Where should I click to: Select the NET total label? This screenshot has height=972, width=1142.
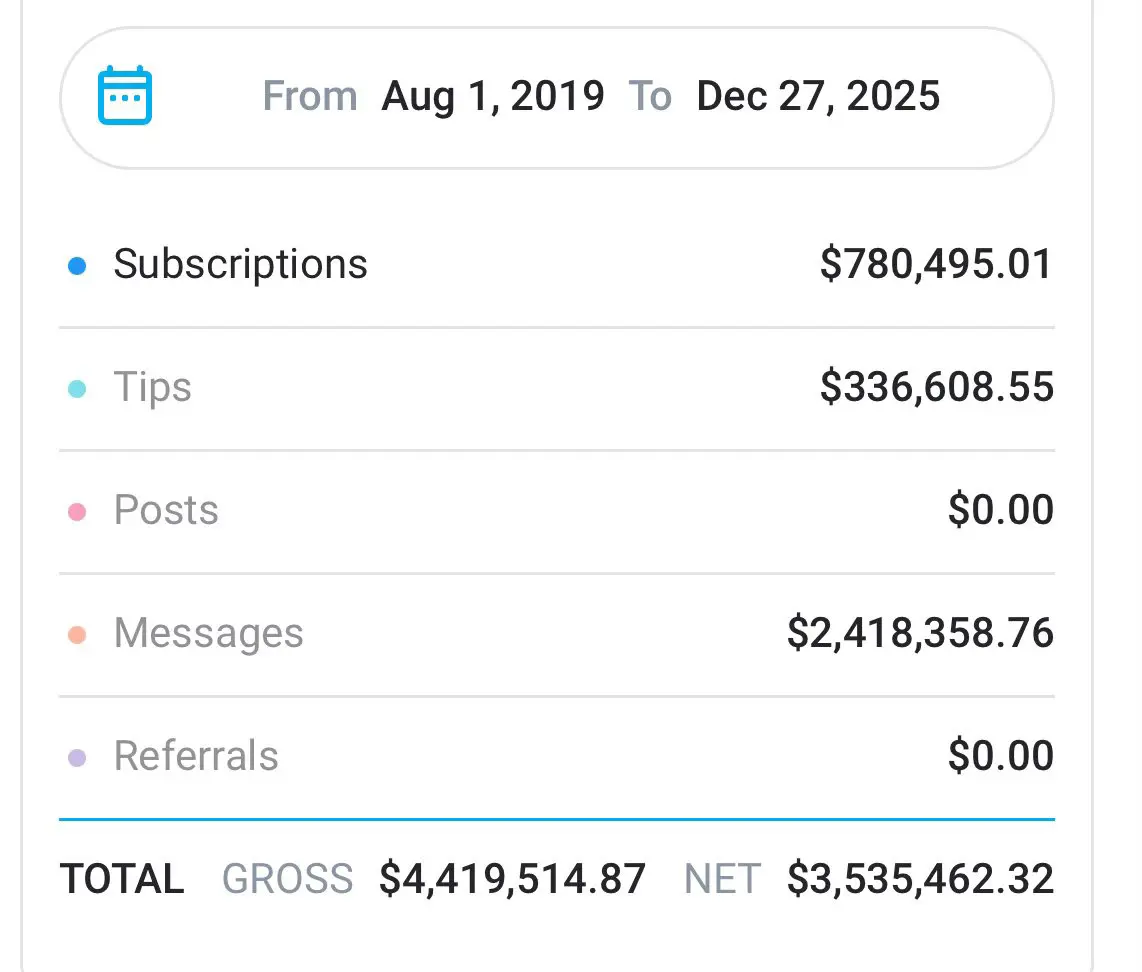[x=722, y=878]
